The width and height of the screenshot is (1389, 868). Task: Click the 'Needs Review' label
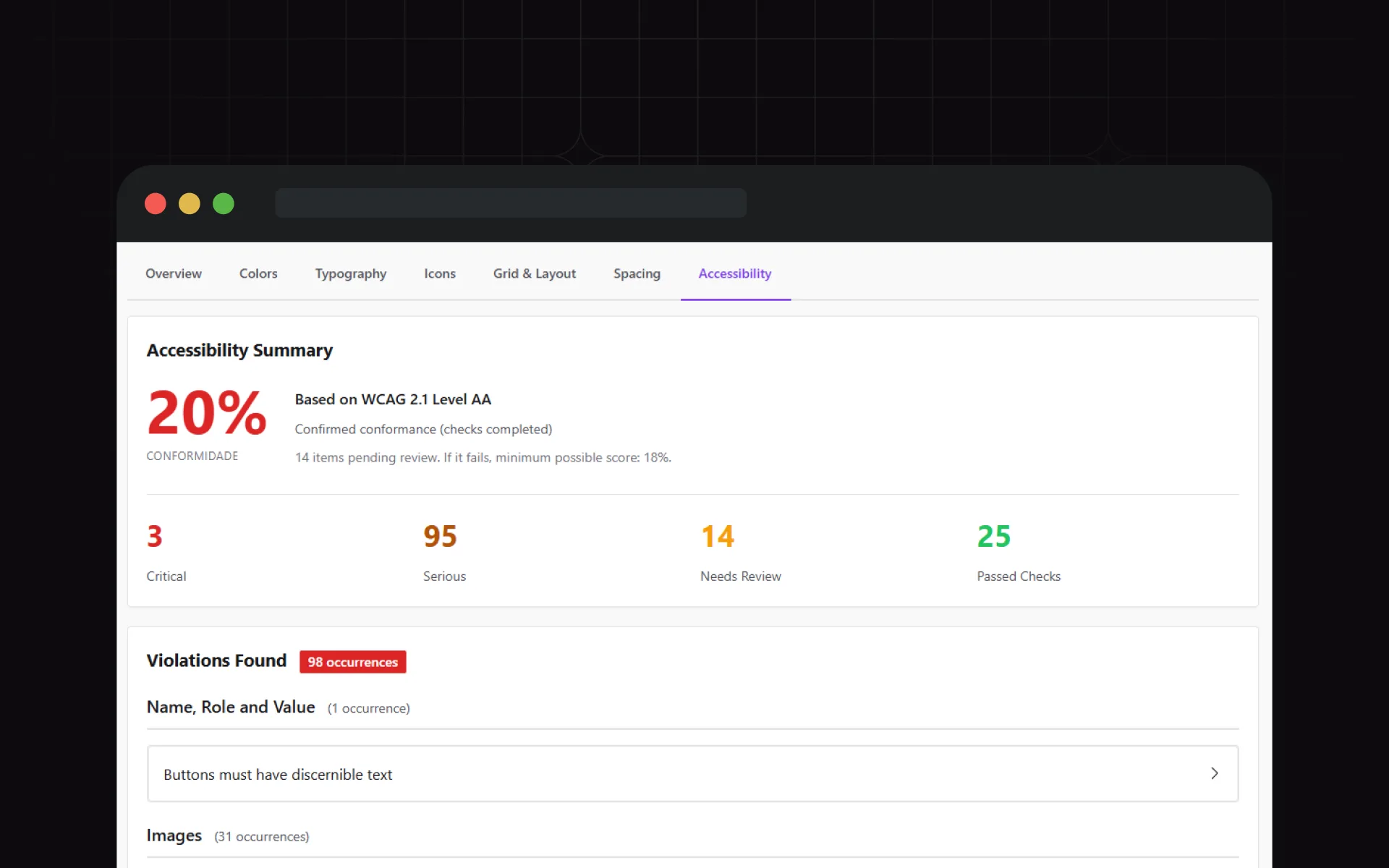[x=740, y=576]
